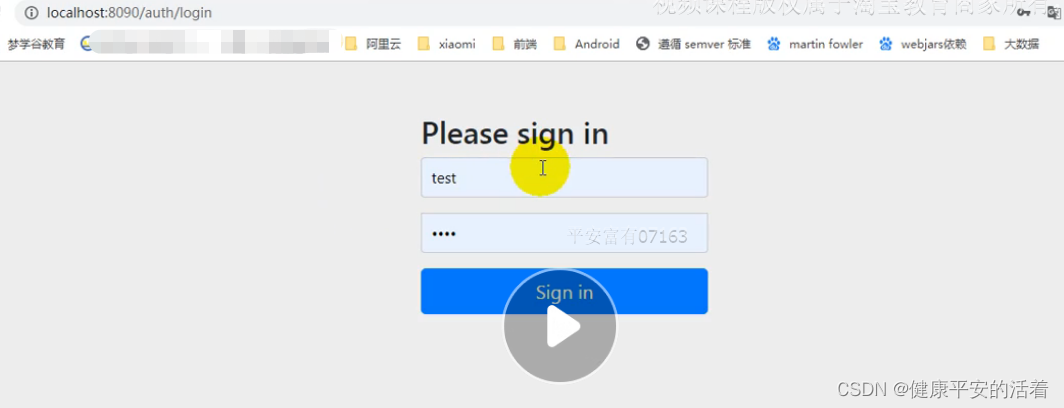Image resolution: width=1064 pixels, height=408 pixels.
Task: Select the localhost:8090/auth/login URL text
Action: tap(129, 12)
